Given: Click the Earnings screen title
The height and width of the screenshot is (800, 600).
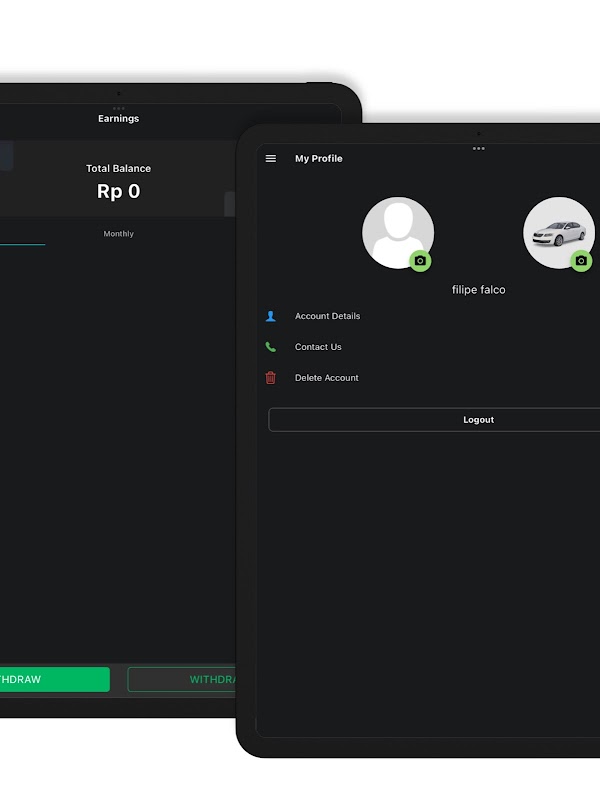Looking at the screenshot, I should [x=118, y=118].
